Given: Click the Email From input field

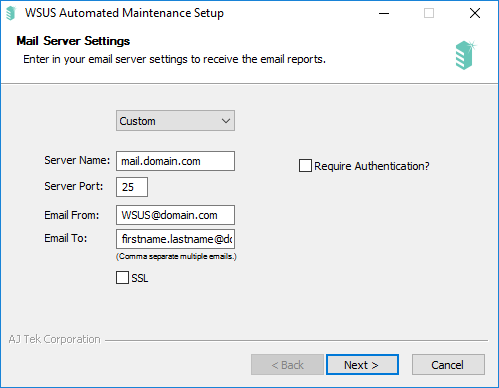Looking at the screenshot, I should click(x=175, y=215).
